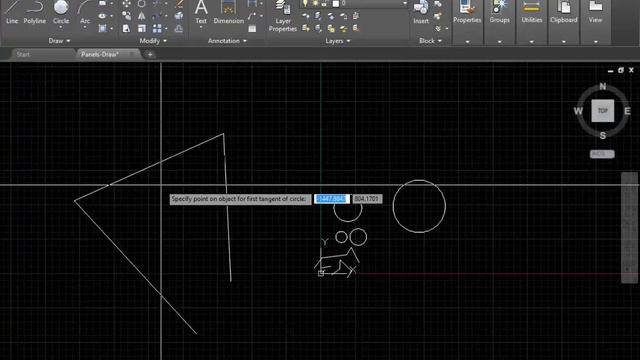Image resolution: width=640 pixels, height=360 pixels.
Task: Toggle the layer freeze sun icon
Action: 315,3
